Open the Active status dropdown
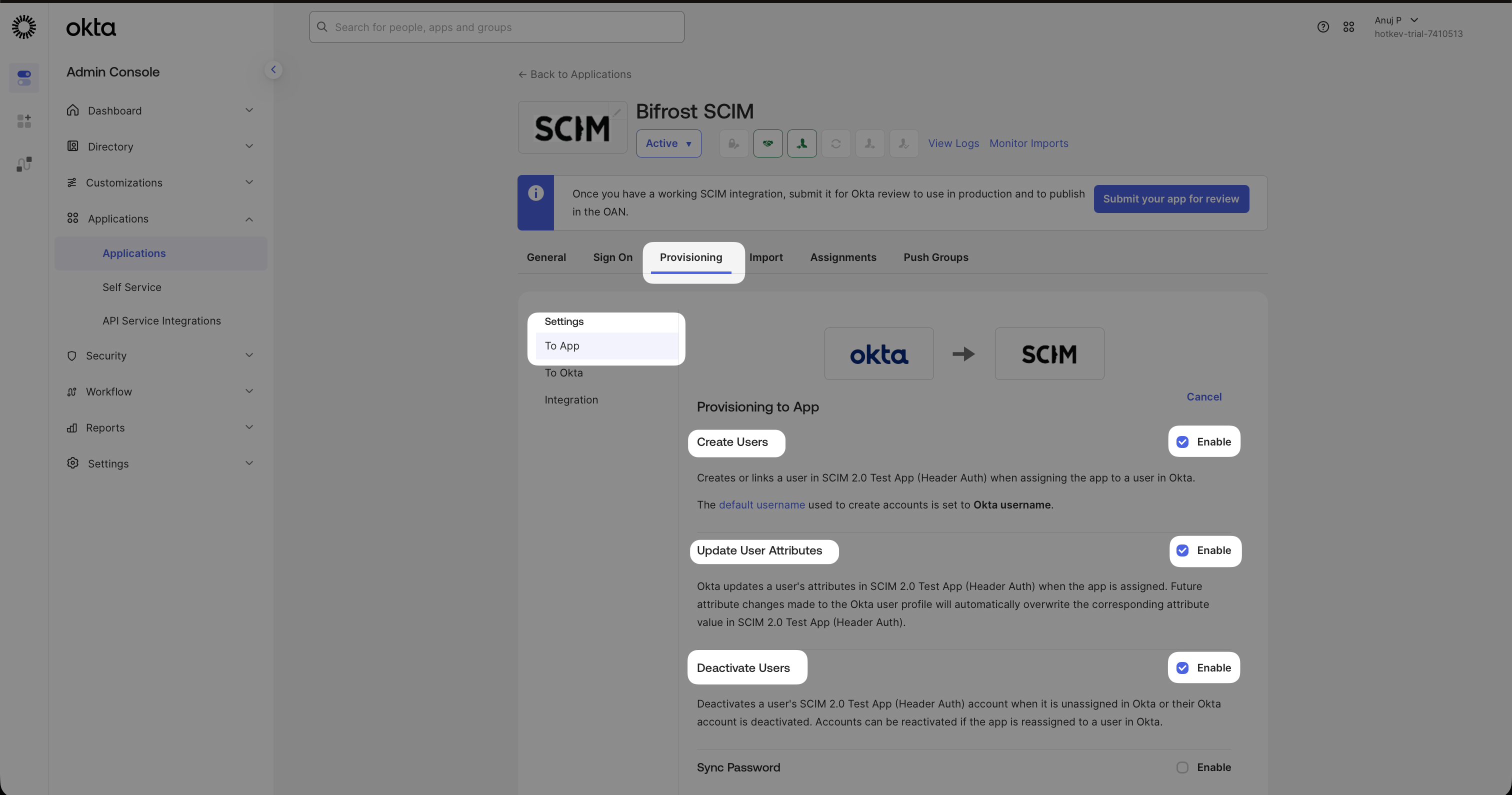The width and height of the screenshot is (1512, 795). pyautogui.click(x=668, y=143)
